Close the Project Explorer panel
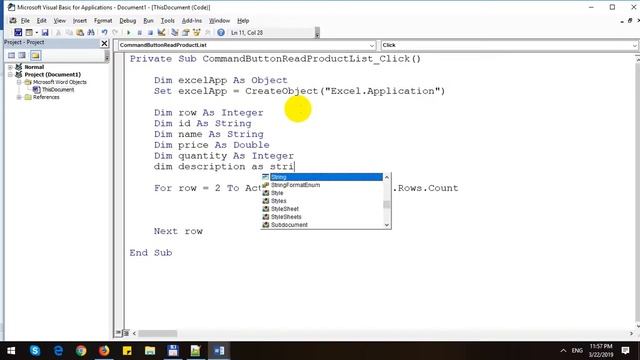640x360 pixels. click(x=104, y=43)
